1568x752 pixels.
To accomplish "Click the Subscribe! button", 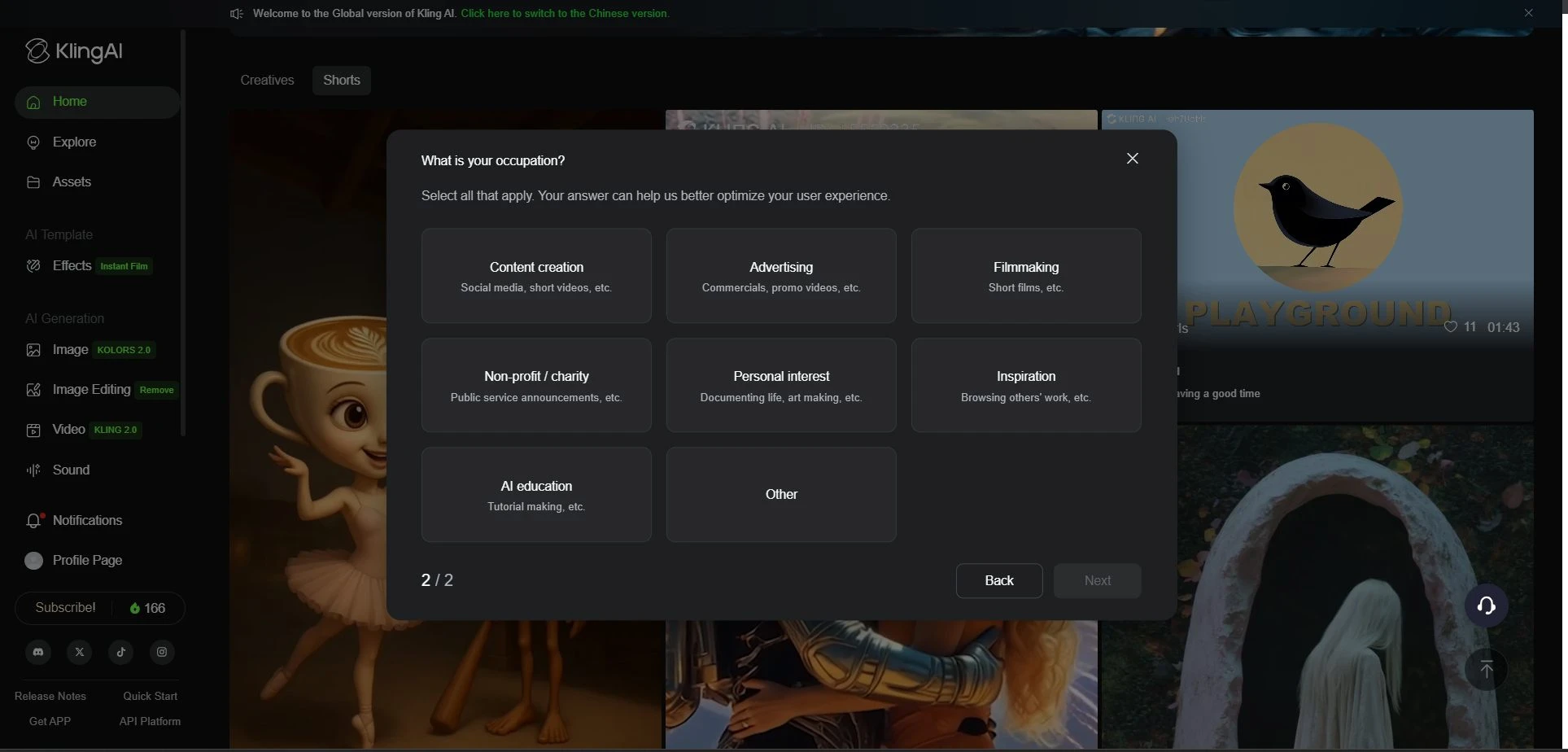I will pos(65,608).
